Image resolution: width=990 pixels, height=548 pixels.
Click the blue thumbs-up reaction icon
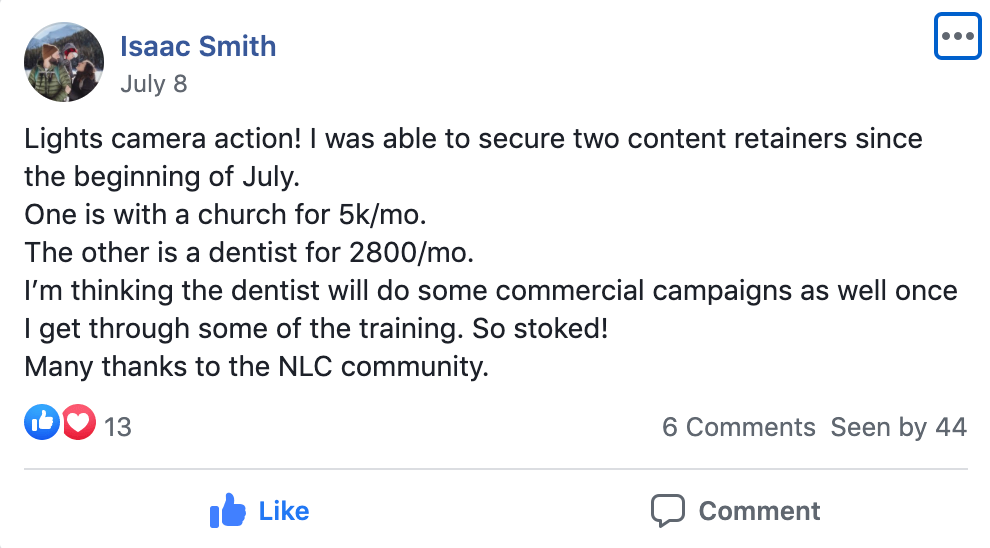pos(41,424)
